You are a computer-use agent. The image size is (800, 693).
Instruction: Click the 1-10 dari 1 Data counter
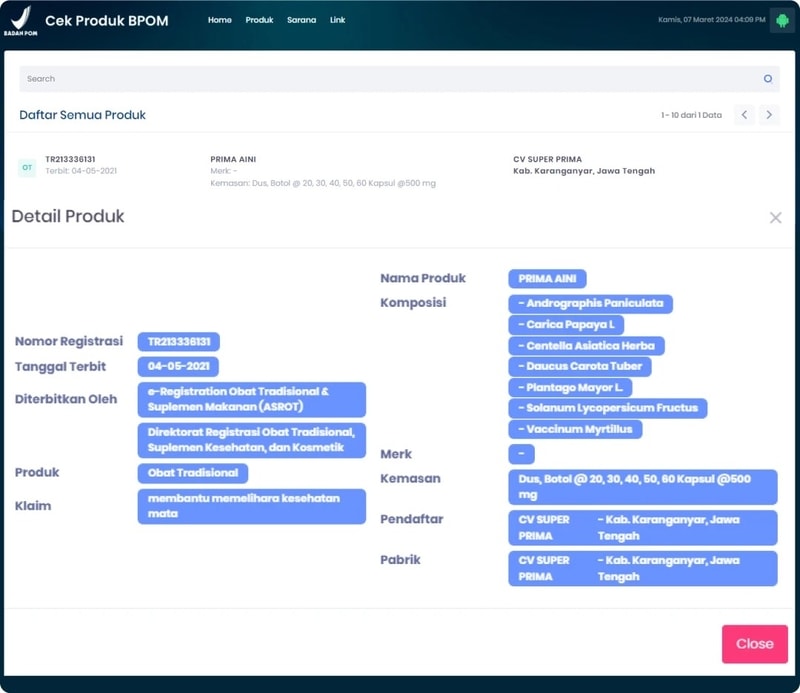(691, 115)
